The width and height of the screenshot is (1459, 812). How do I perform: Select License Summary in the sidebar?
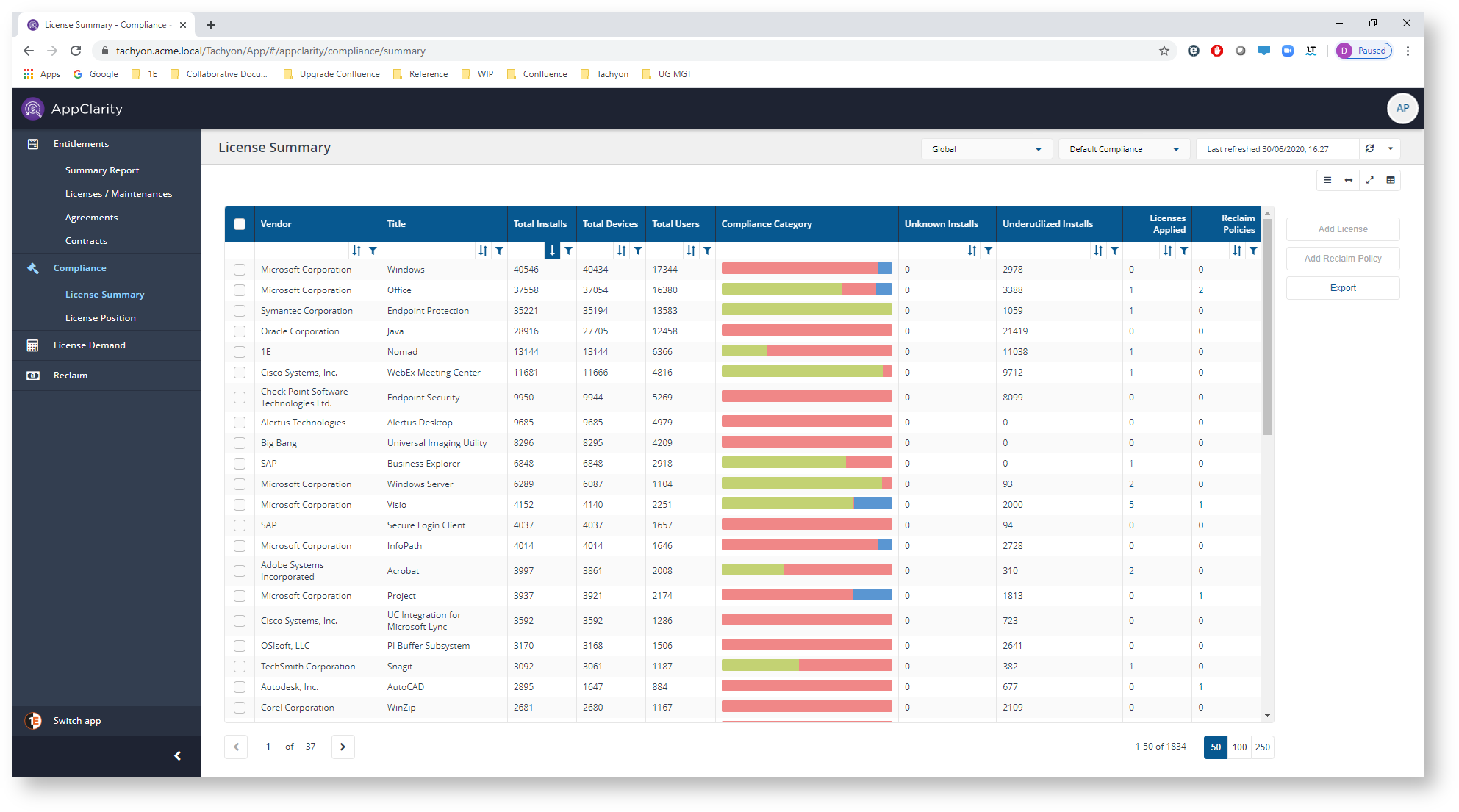pyautogui.click(x=104, y=295)
